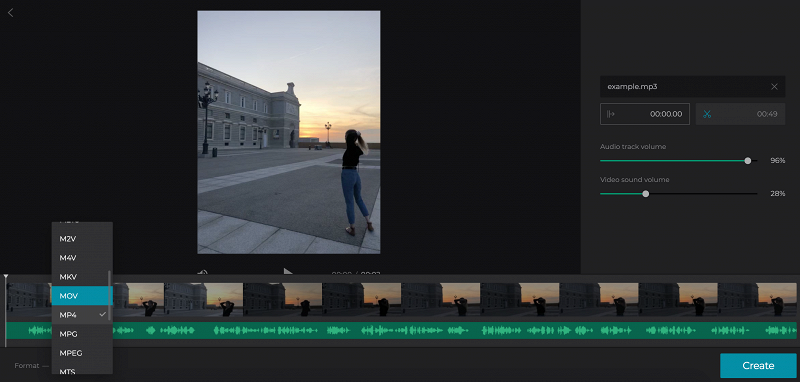Set audio start time field 00:00.00
This screenshot has height=382, width=800.
(645, 114)
